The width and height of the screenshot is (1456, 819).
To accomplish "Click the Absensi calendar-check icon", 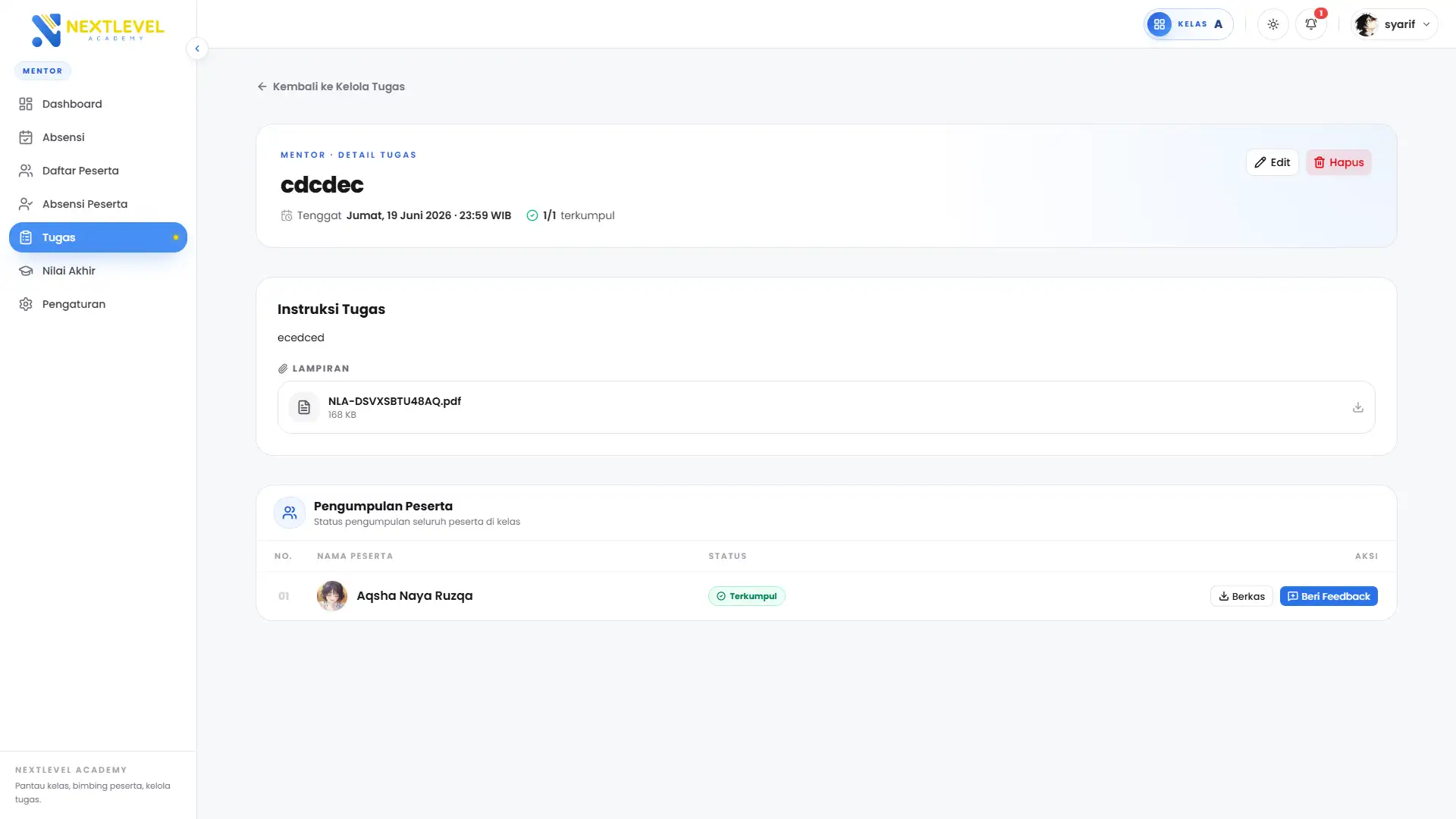I will (26, 137).
